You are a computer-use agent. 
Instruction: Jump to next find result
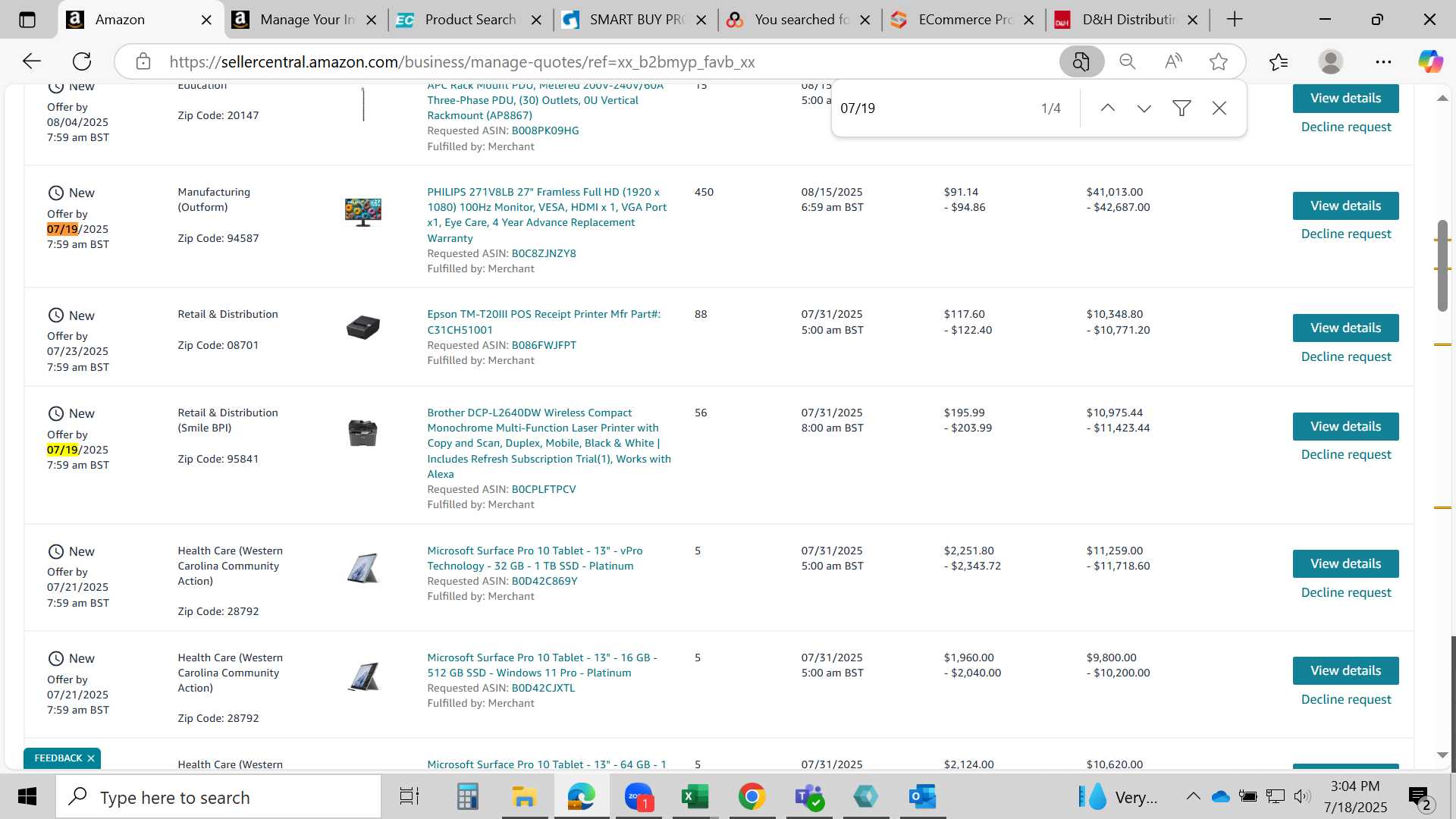tap(1144, 108)
